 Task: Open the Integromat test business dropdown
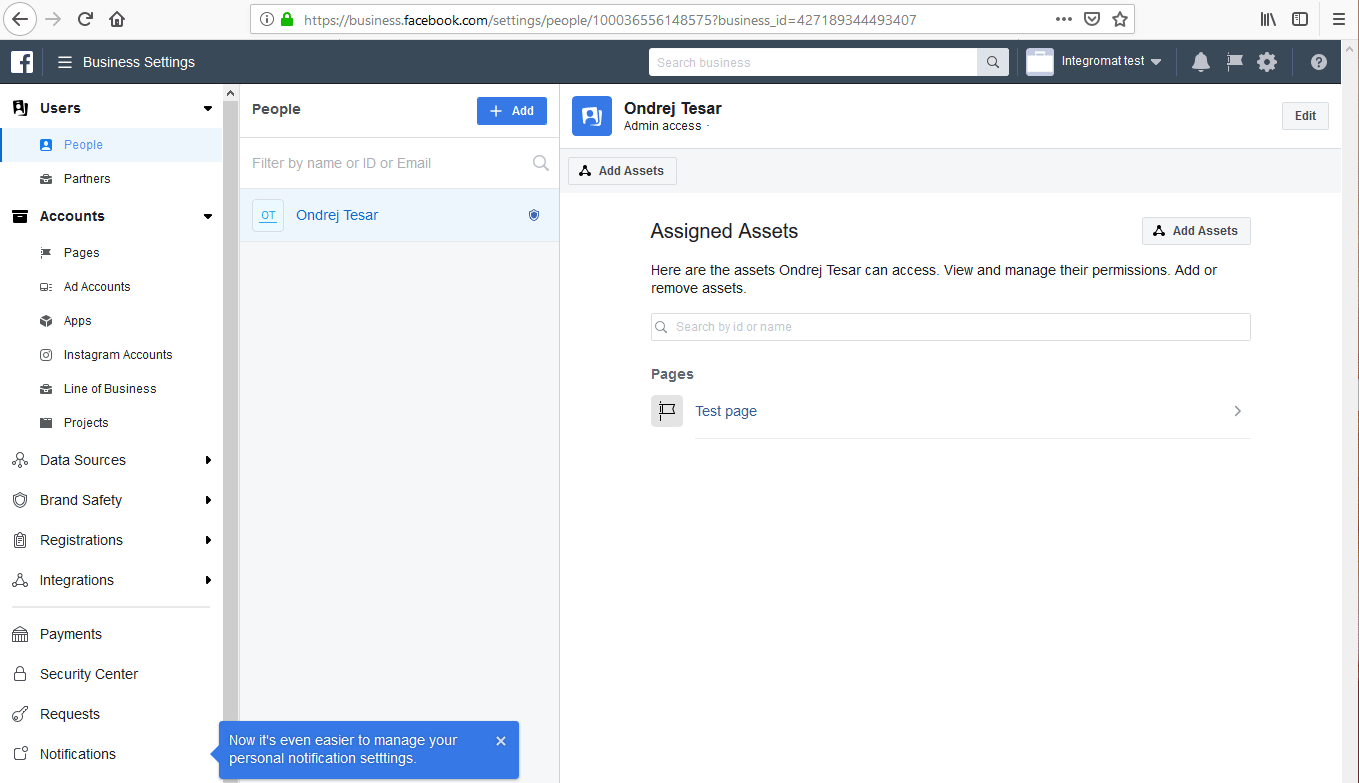(1111, 62)
